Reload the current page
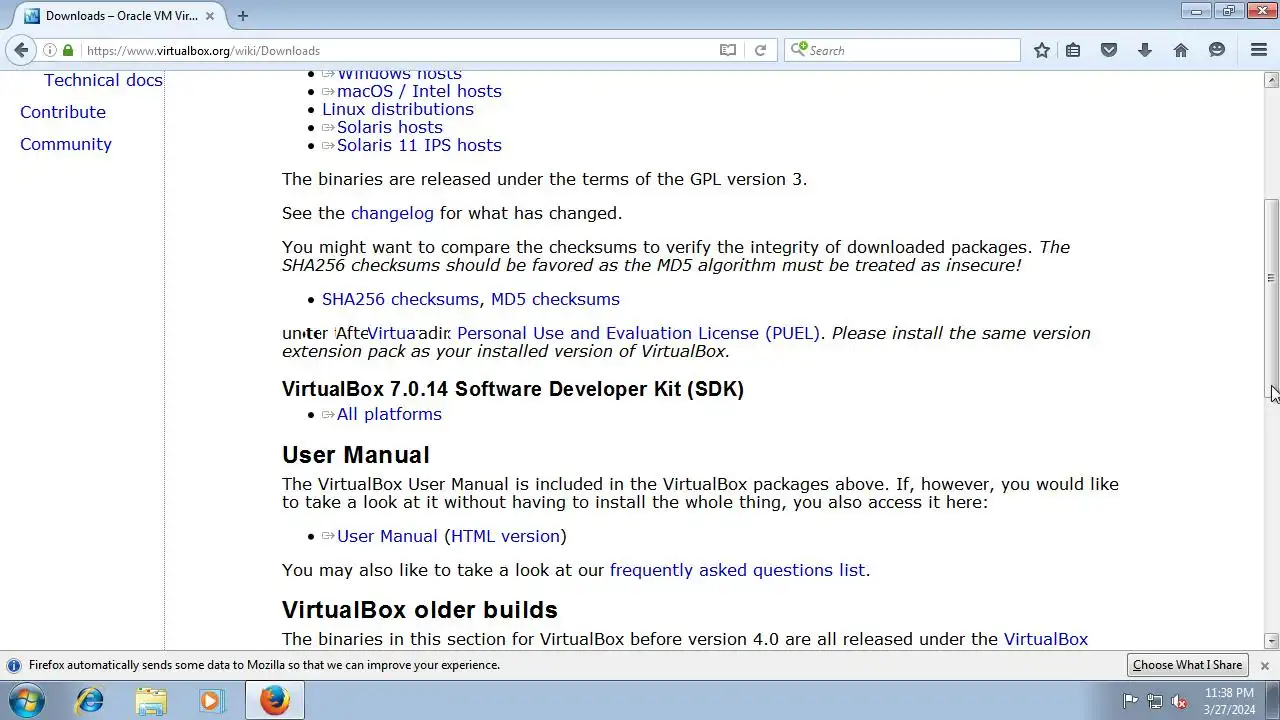This screenshot has height=720, width=1280. (x=760, y=50)
